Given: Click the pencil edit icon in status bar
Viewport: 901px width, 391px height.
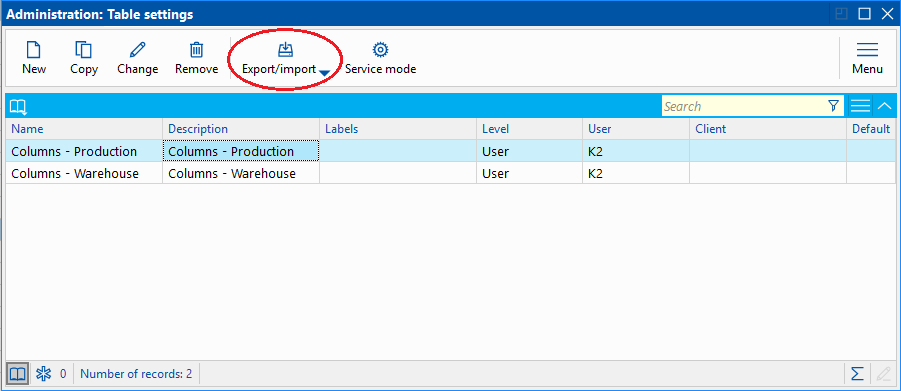Looking at the screenshot, I should 883,374.
